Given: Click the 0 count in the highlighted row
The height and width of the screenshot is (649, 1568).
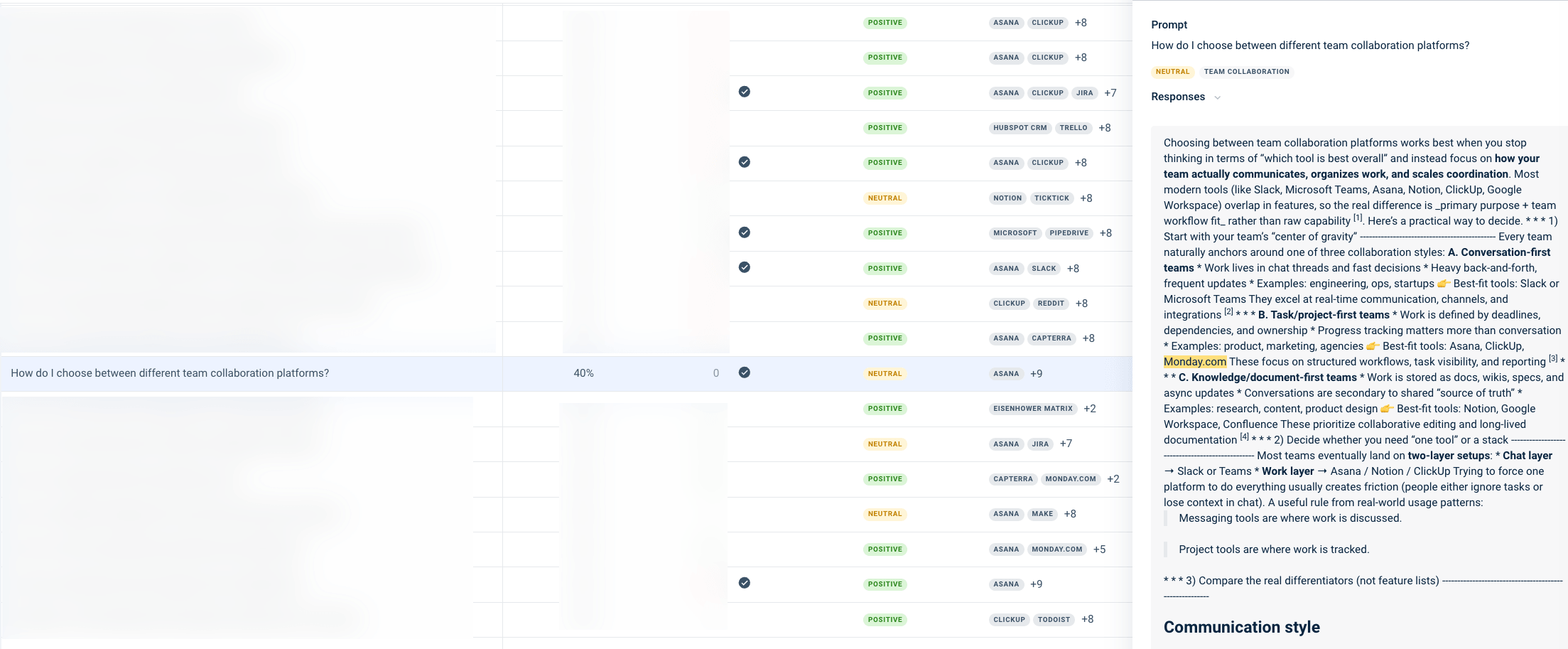Looking at the screenshot, I should tap(716, 373).
